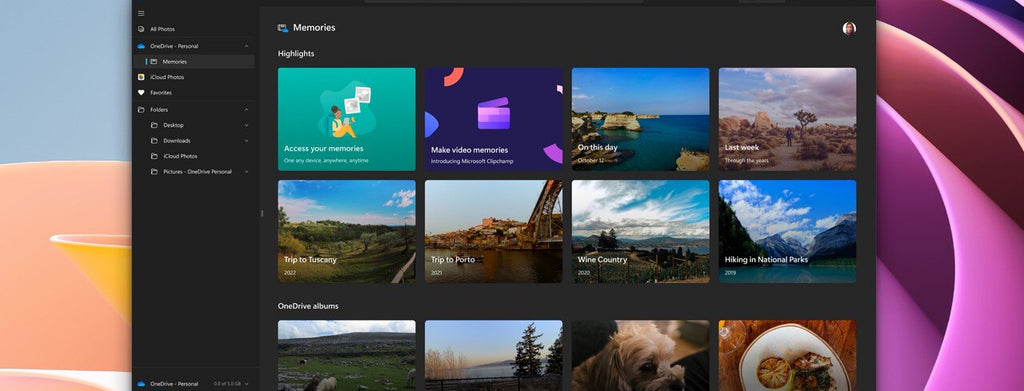The height and width of the screenshot is (391, 1024).
Task: Click the Favorites heart icon
Action: [x=141, y=93]
